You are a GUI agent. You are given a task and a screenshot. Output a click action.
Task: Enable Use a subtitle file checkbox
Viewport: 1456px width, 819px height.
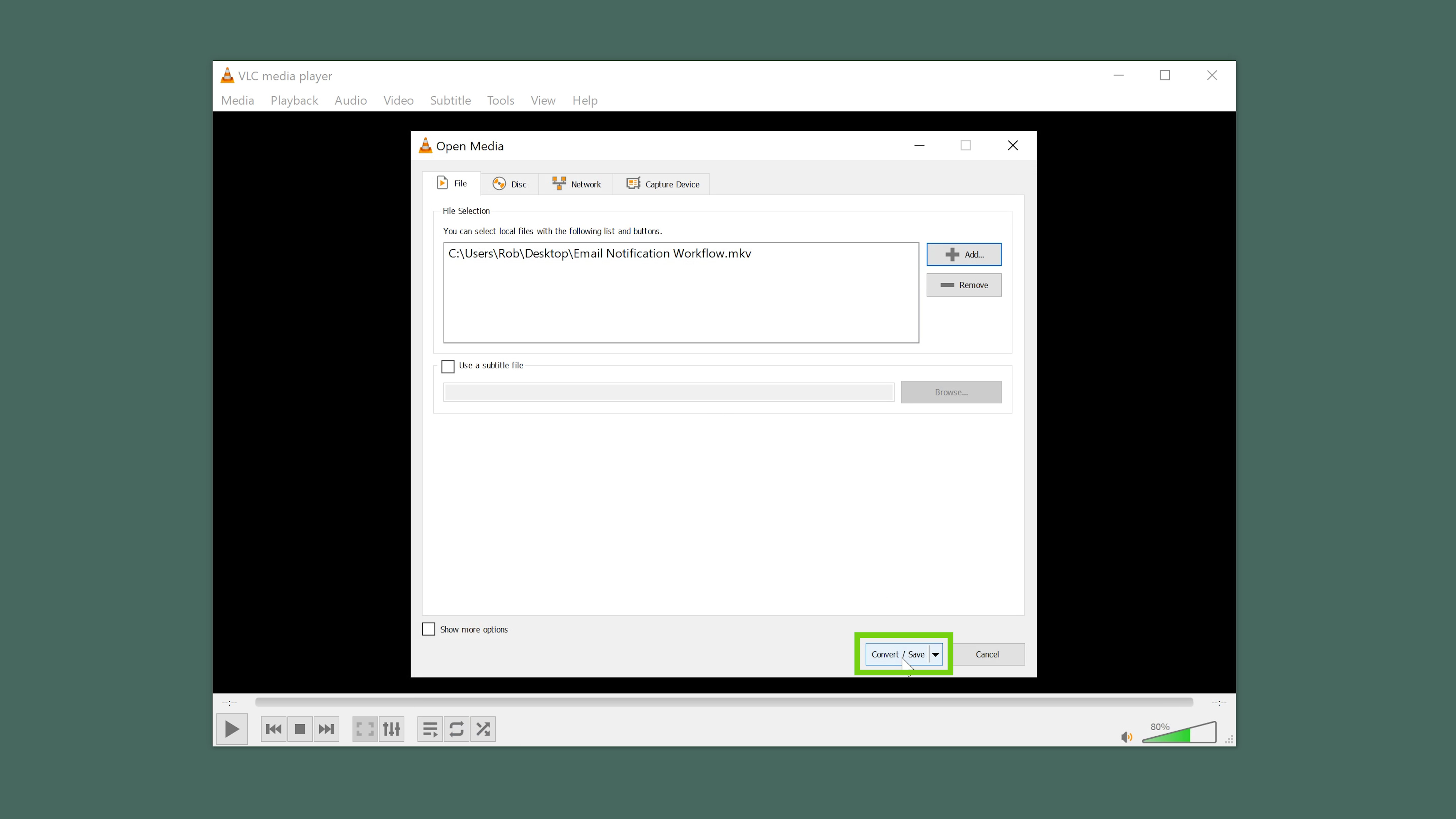(448, 366)
